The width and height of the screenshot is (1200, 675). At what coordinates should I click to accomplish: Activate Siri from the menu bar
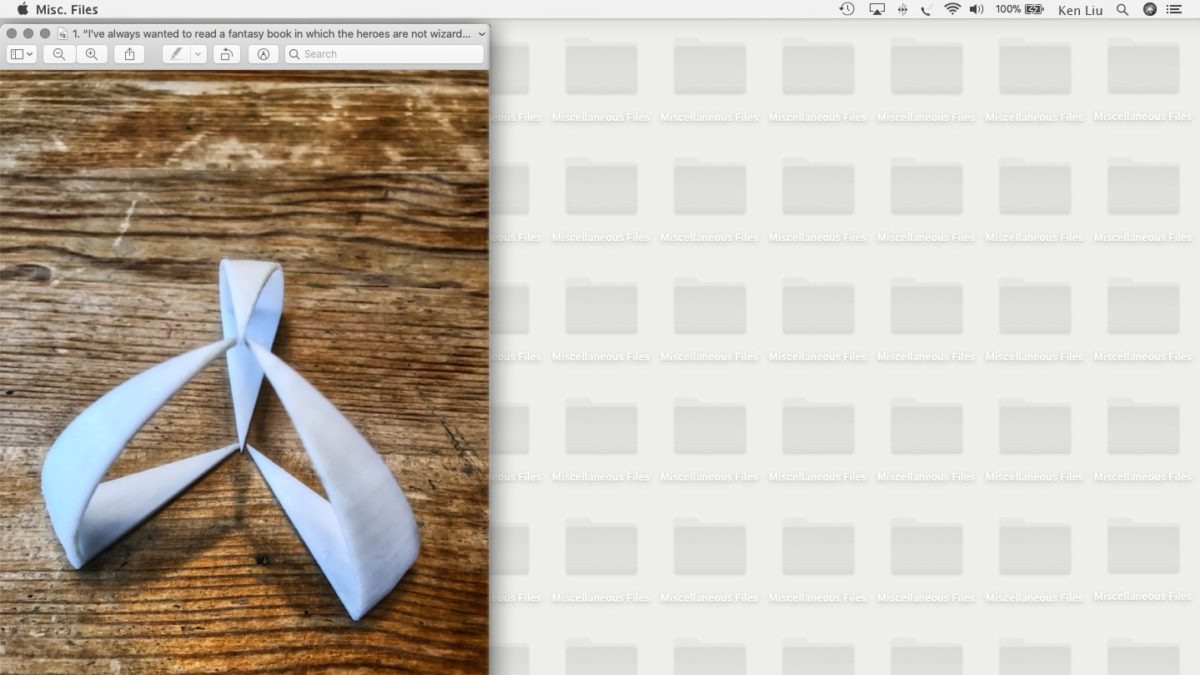[1149, 9]
